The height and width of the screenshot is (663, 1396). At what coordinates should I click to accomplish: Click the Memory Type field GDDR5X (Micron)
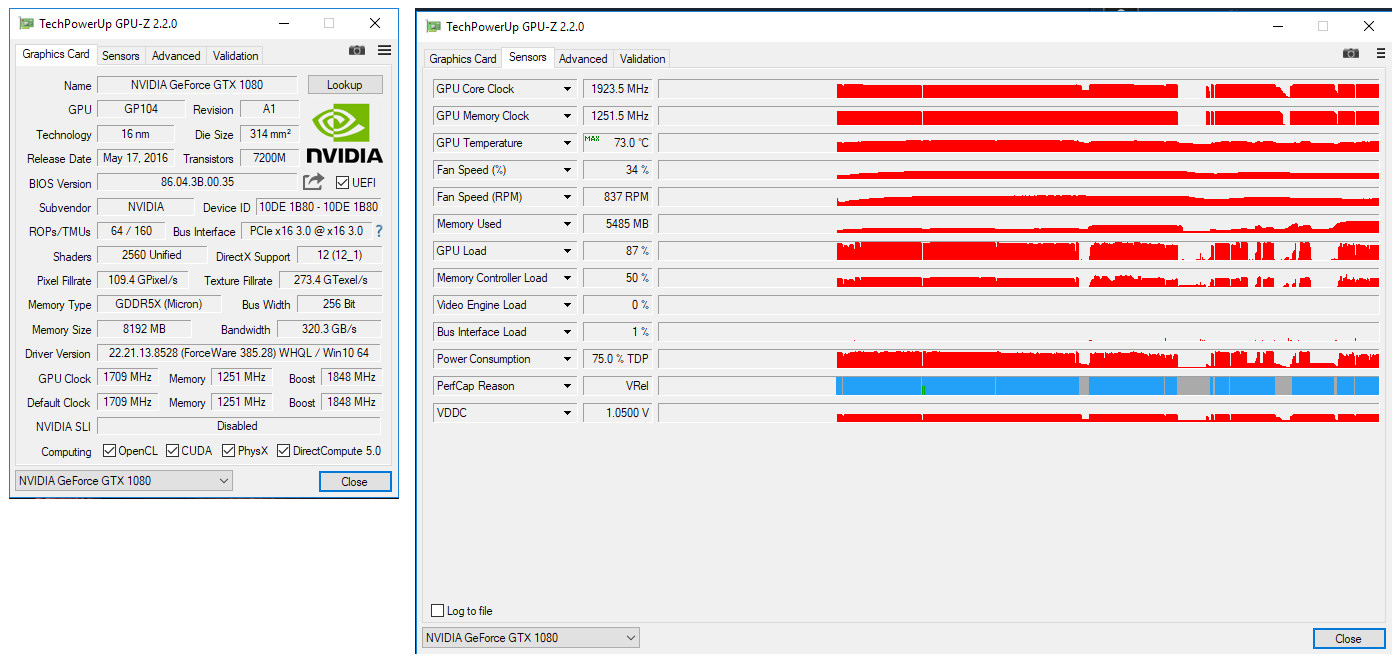click(x=158, y=304)
